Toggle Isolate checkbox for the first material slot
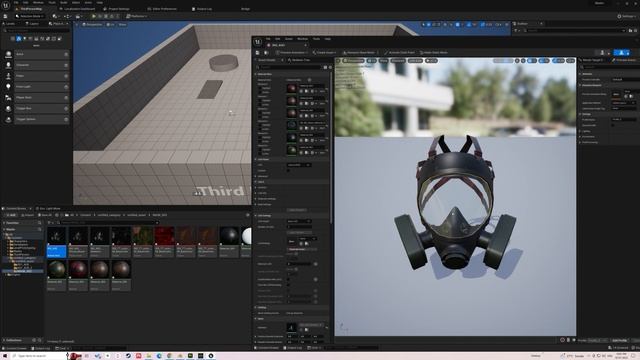Image resolution: width=640 pixels, height=360 pixels. 260,92
